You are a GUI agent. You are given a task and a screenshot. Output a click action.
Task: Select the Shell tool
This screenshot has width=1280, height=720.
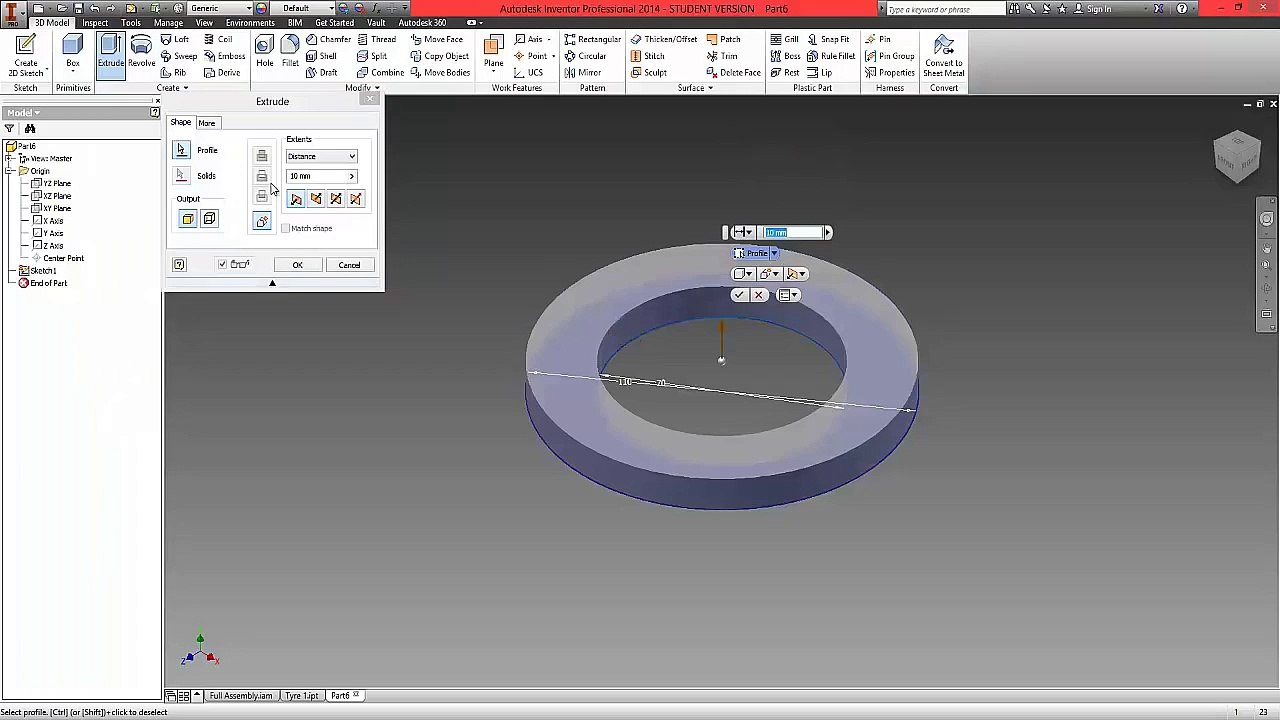321,56
